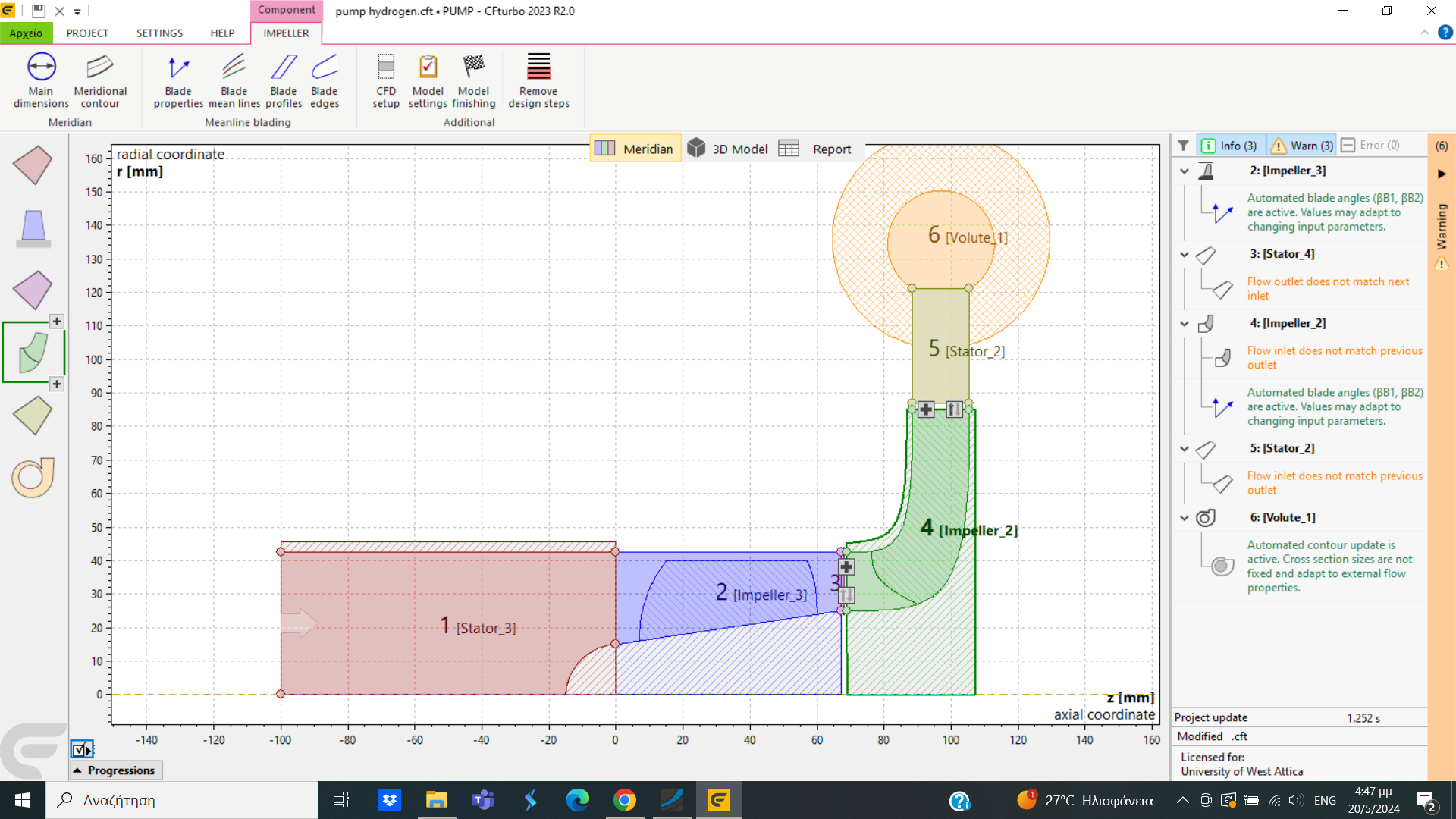Switch to the 3D Model view
Viewport: 1456px width, 819px height.
[727, 149]
